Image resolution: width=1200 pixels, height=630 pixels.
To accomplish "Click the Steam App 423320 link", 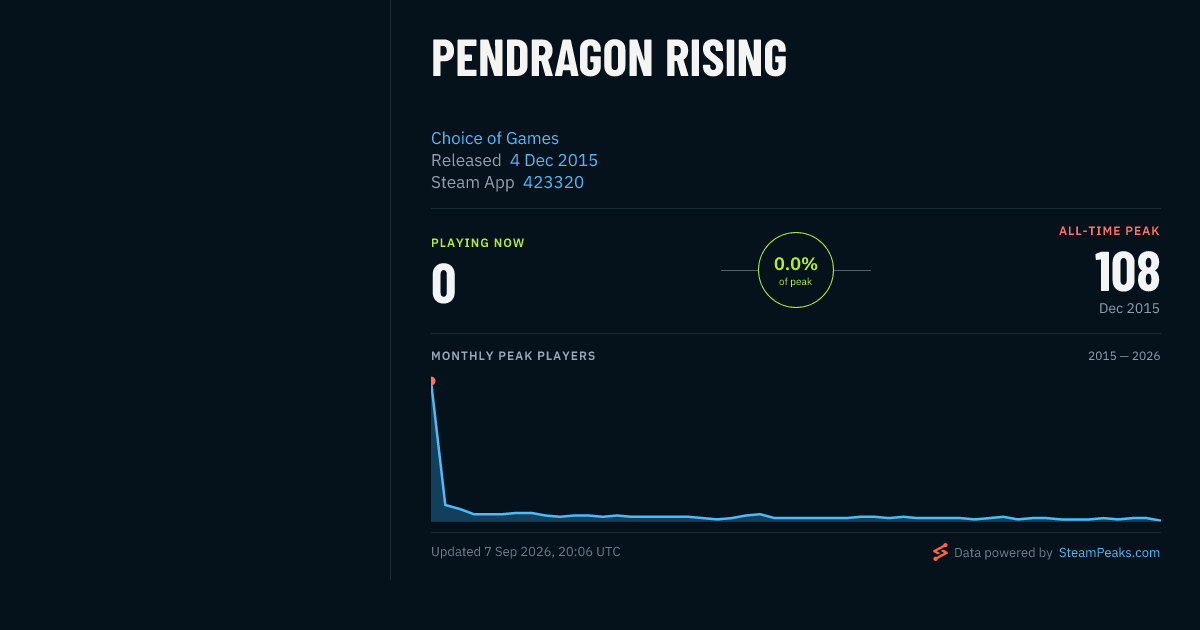I will [x=553, y=182].
